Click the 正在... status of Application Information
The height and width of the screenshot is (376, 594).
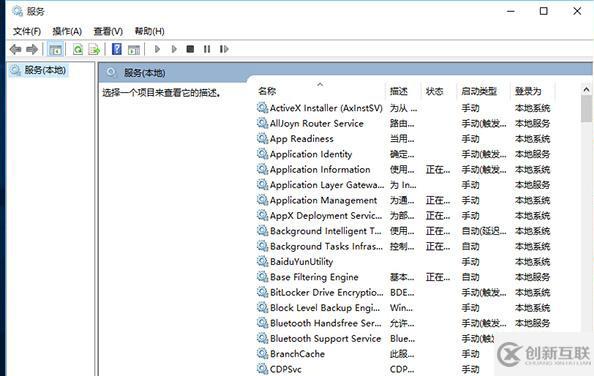[438, 170]
